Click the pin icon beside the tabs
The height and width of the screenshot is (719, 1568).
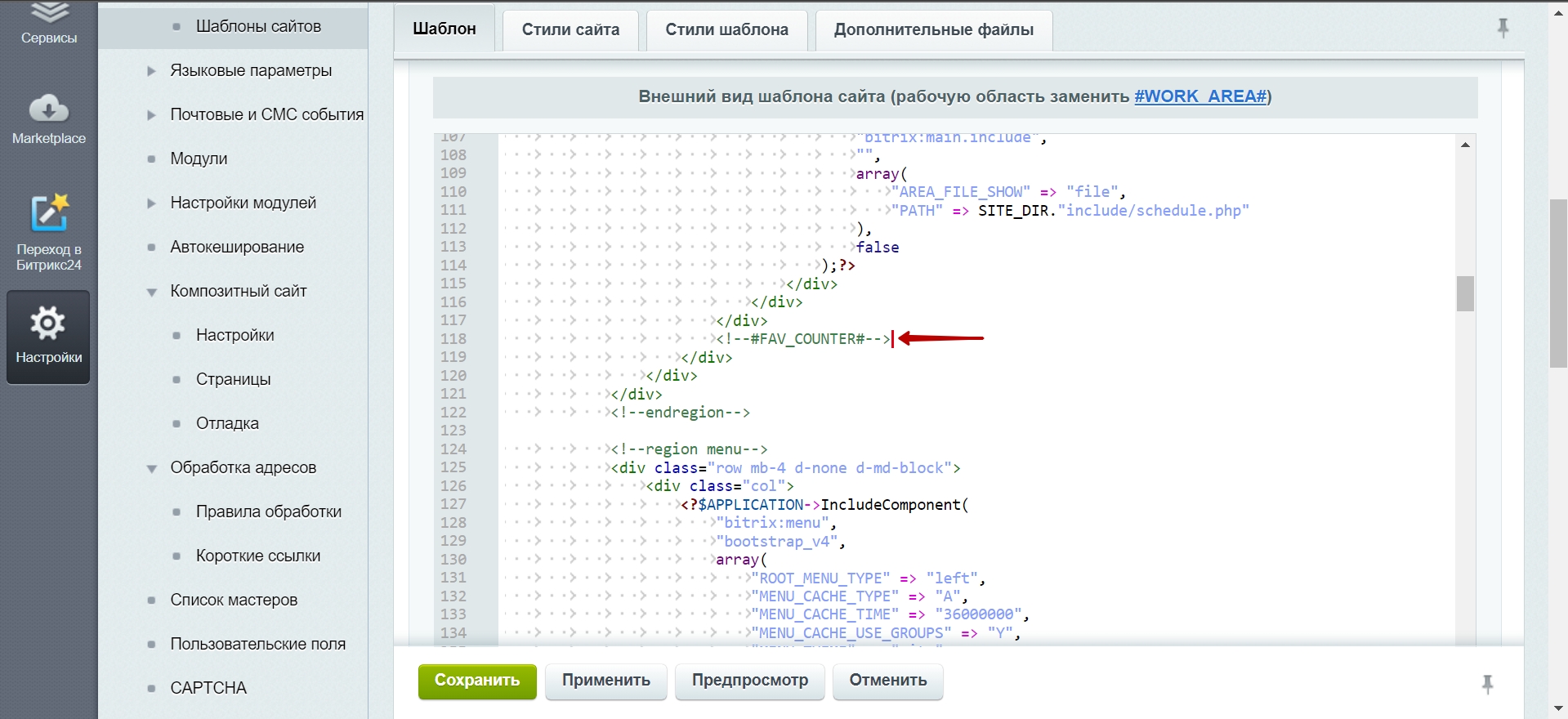(x=1503, y=29)
